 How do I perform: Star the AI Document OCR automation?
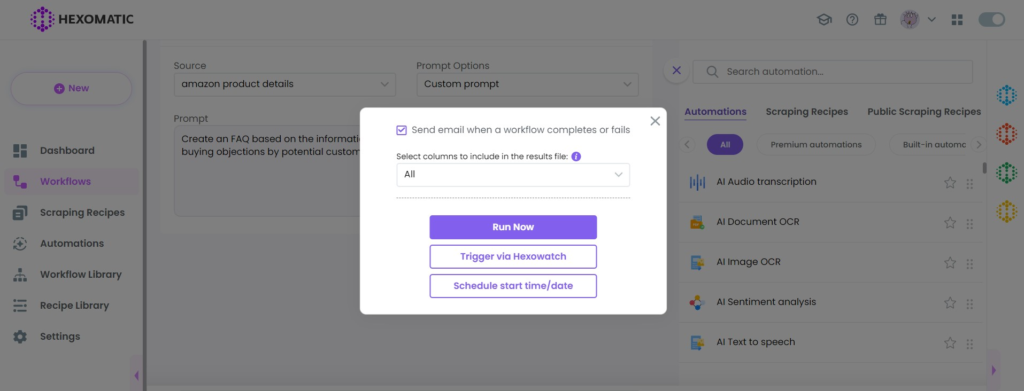click(x=950, y=223)
